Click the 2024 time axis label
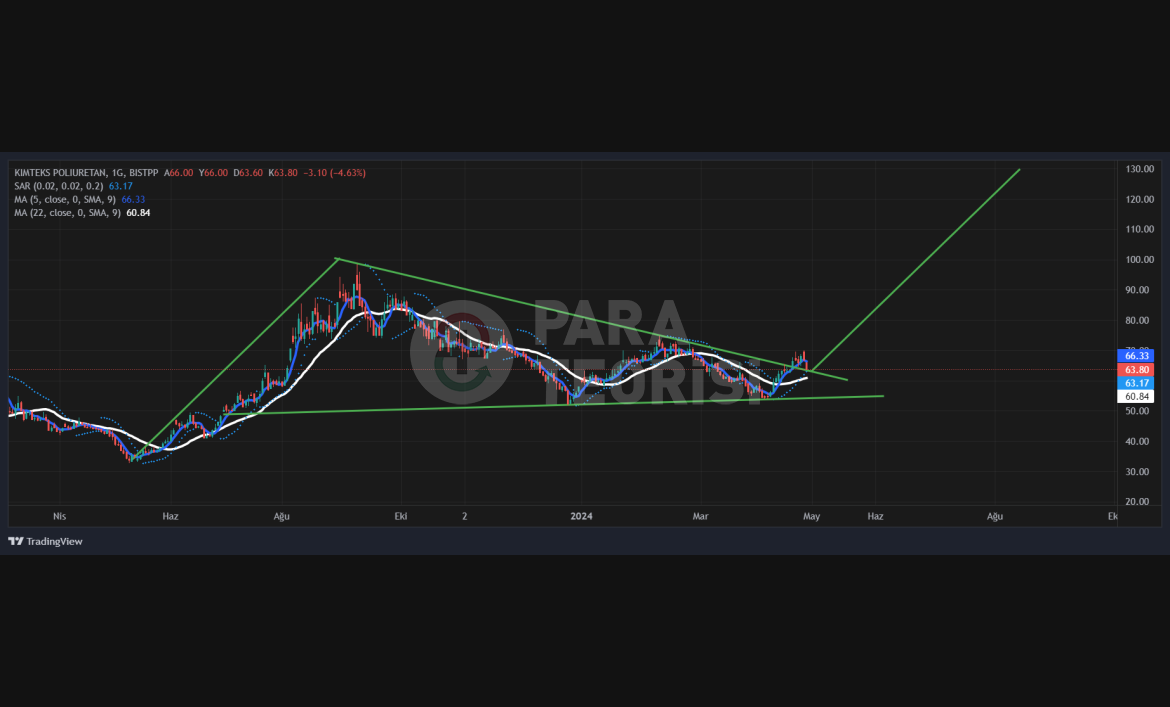Screen dimensions: 1170x707 (x=581, y=516)
